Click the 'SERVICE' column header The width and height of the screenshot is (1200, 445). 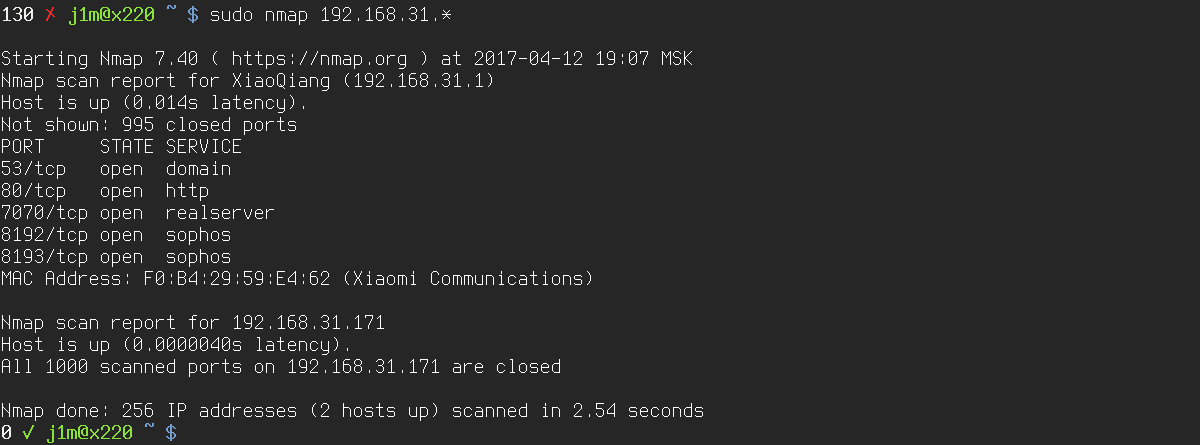click(203, 147)
